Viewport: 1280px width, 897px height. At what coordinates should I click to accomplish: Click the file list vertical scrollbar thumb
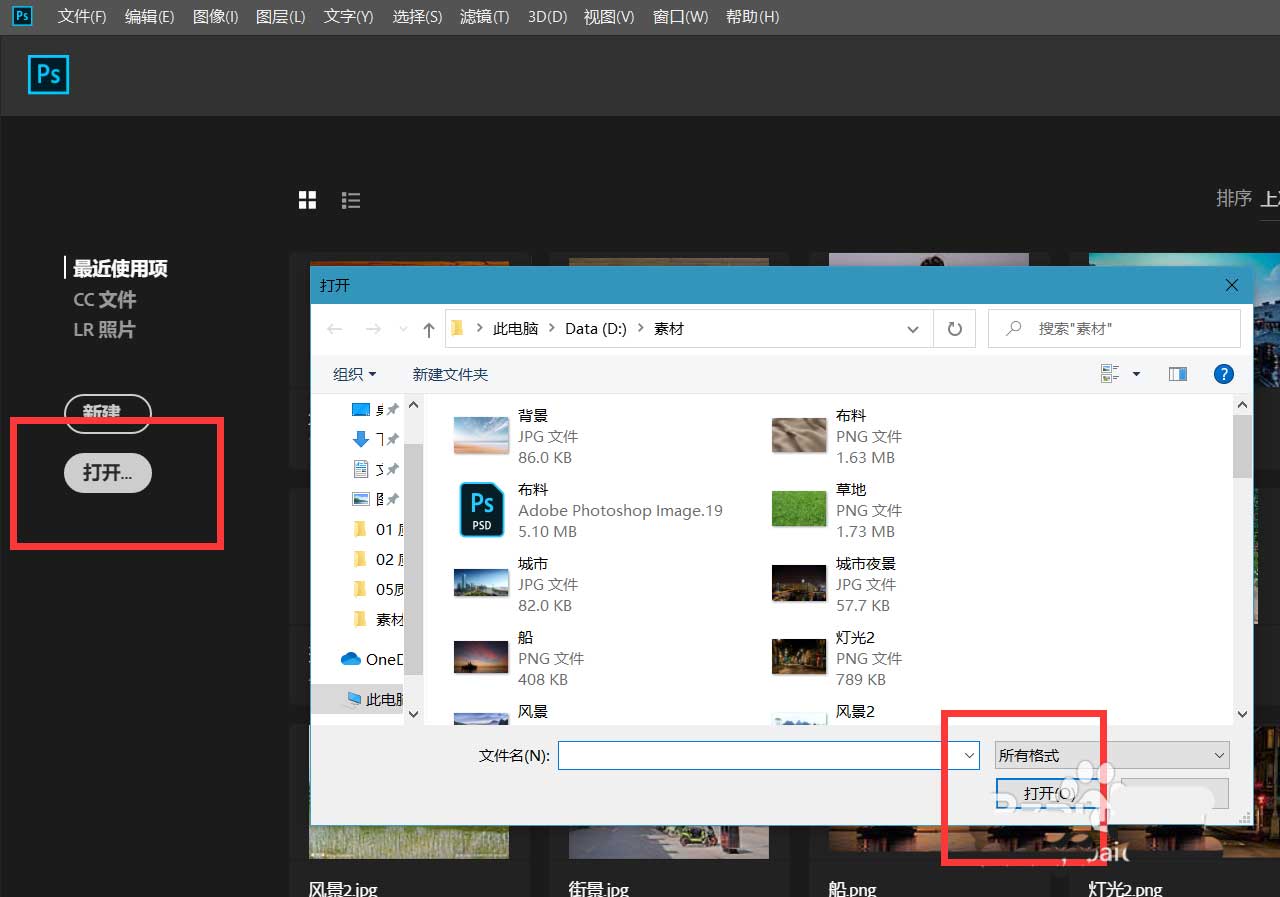point(1242,447)
